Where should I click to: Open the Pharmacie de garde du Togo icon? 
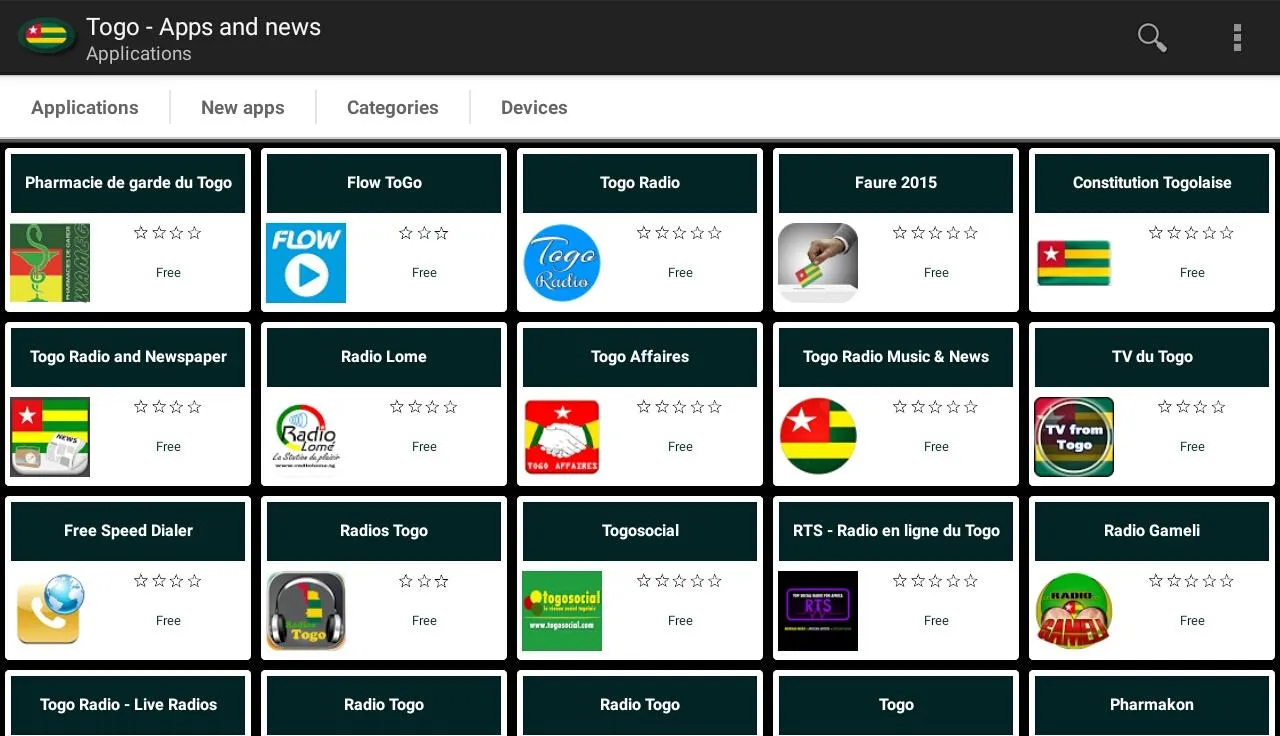pyautogui.click(x=50, y=263)
